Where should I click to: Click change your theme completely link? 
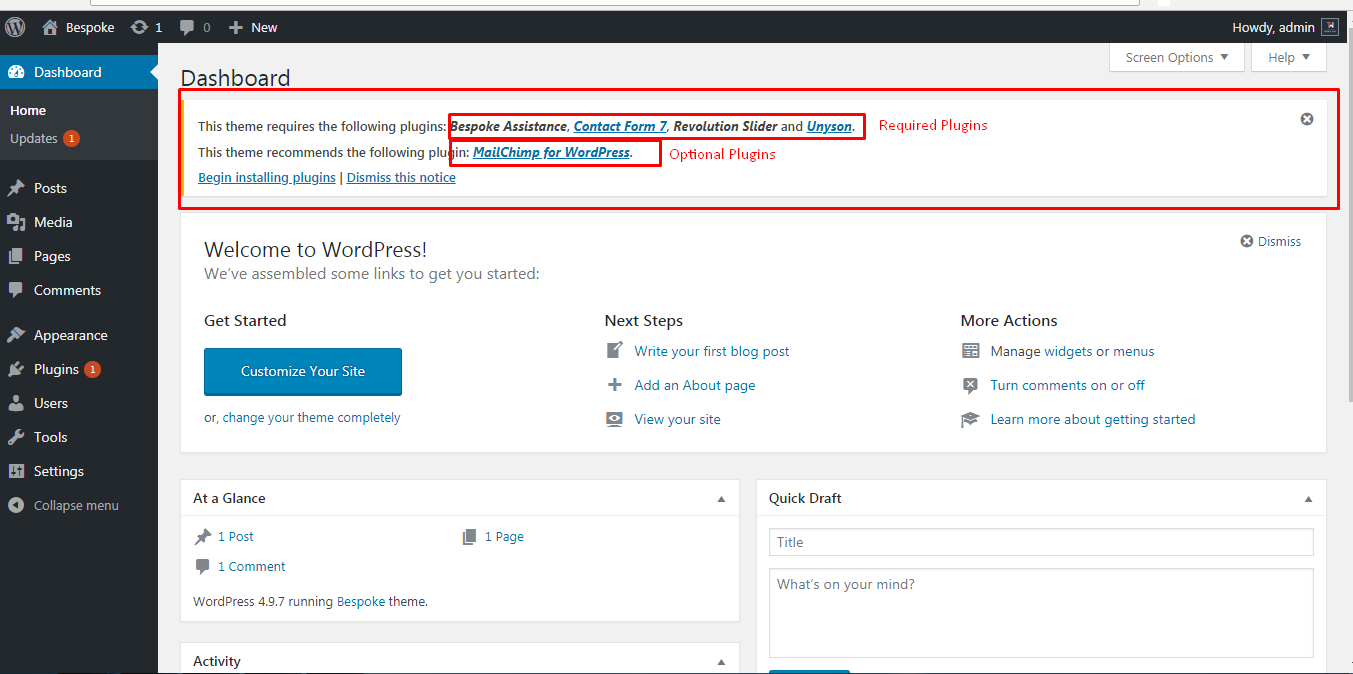point(311,417)
